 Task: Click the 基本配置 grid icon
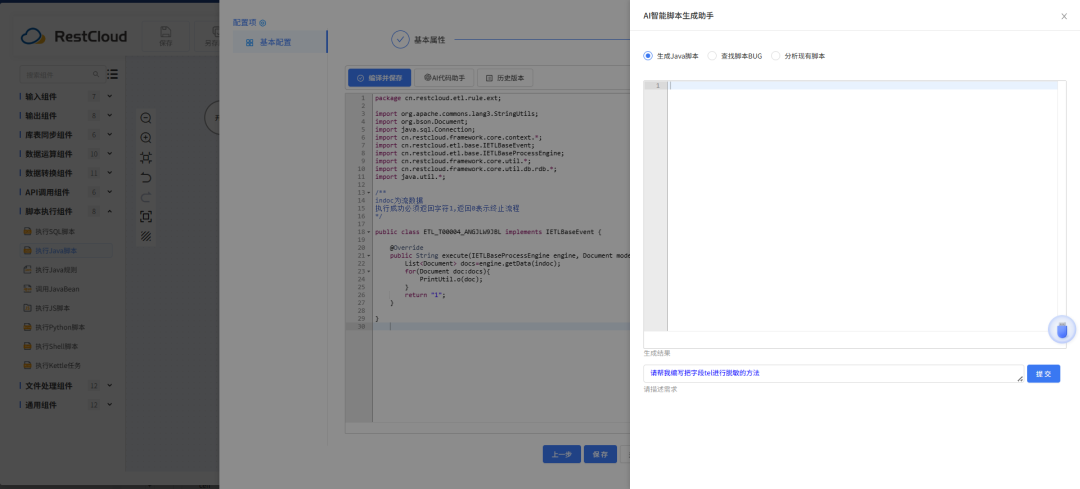pyautogui.click(x=249, y=43)
